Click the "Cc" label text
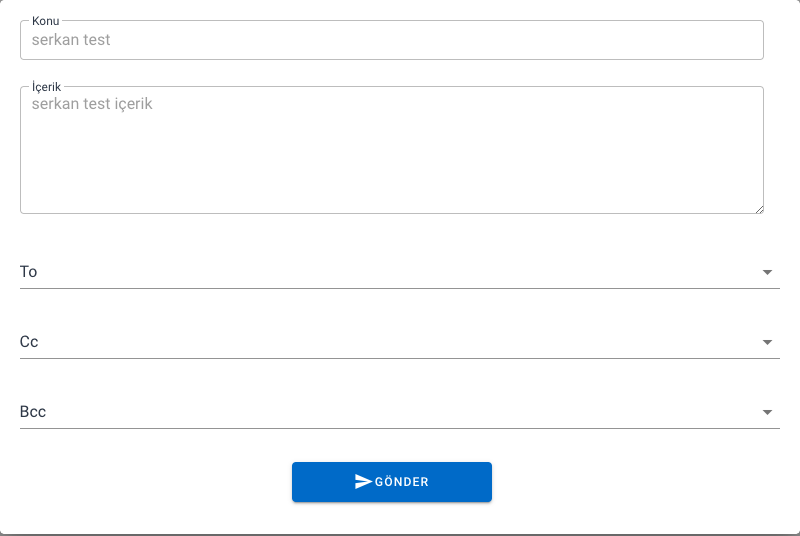Viewport: 800px width, 536px height. [x=29, y=342]
